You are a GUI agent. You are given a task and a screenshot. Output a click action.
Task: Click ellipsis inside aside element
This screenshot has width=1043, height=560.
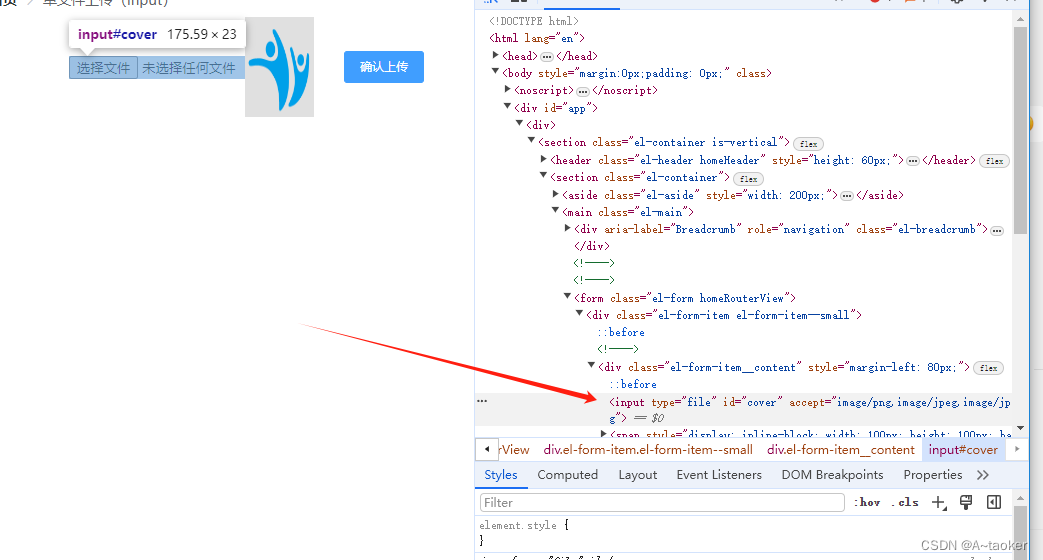point(847,196)
